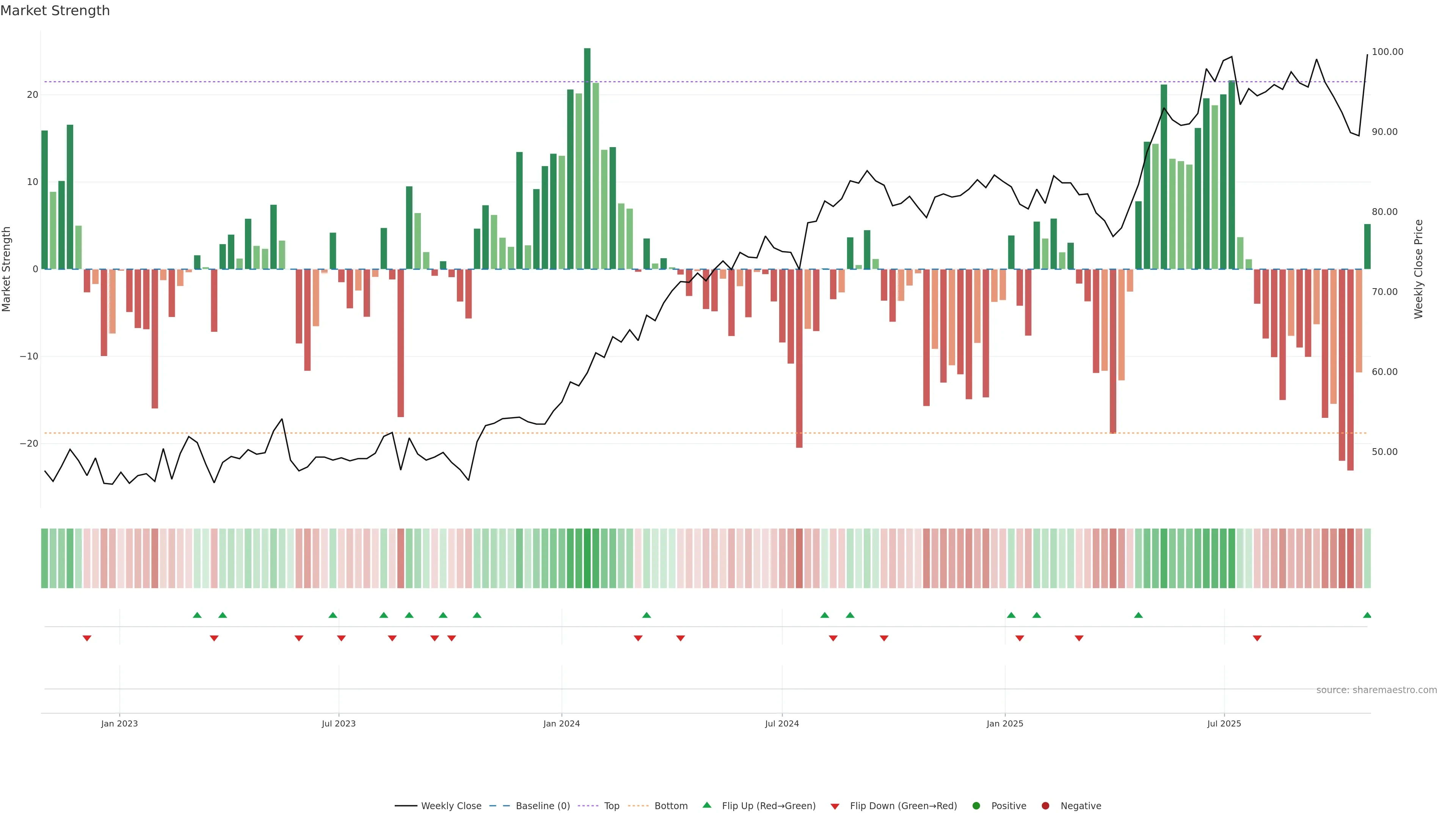
Task: Click the first red flip-down marker on the left
Action: [x=87, y=638]
